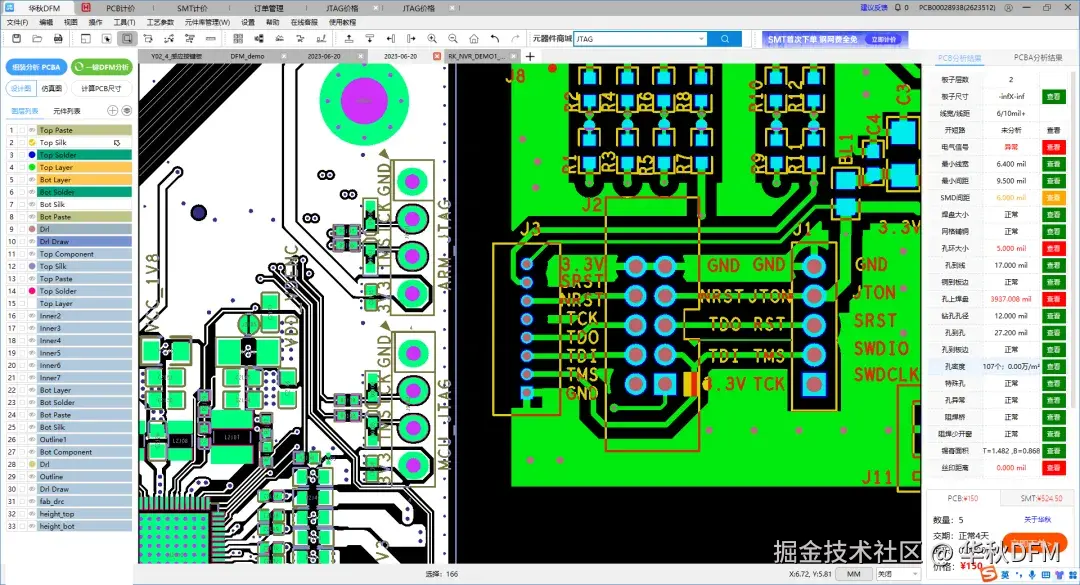Toggle visibility eye of Bot Layer row 5

coord(32,180)
